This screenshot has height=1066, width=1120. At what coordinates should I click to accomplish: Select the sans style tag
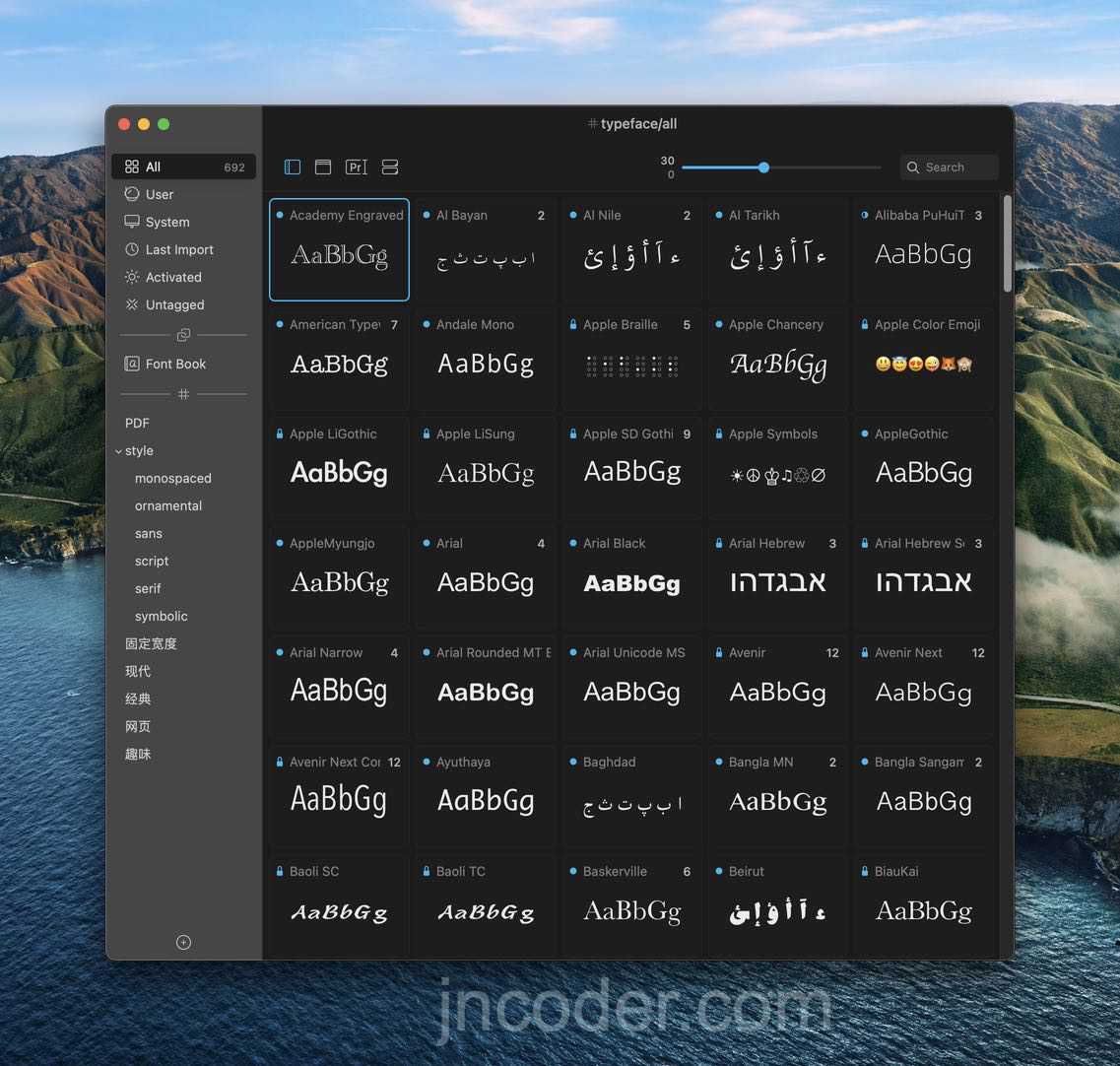(x=149, y=534)
